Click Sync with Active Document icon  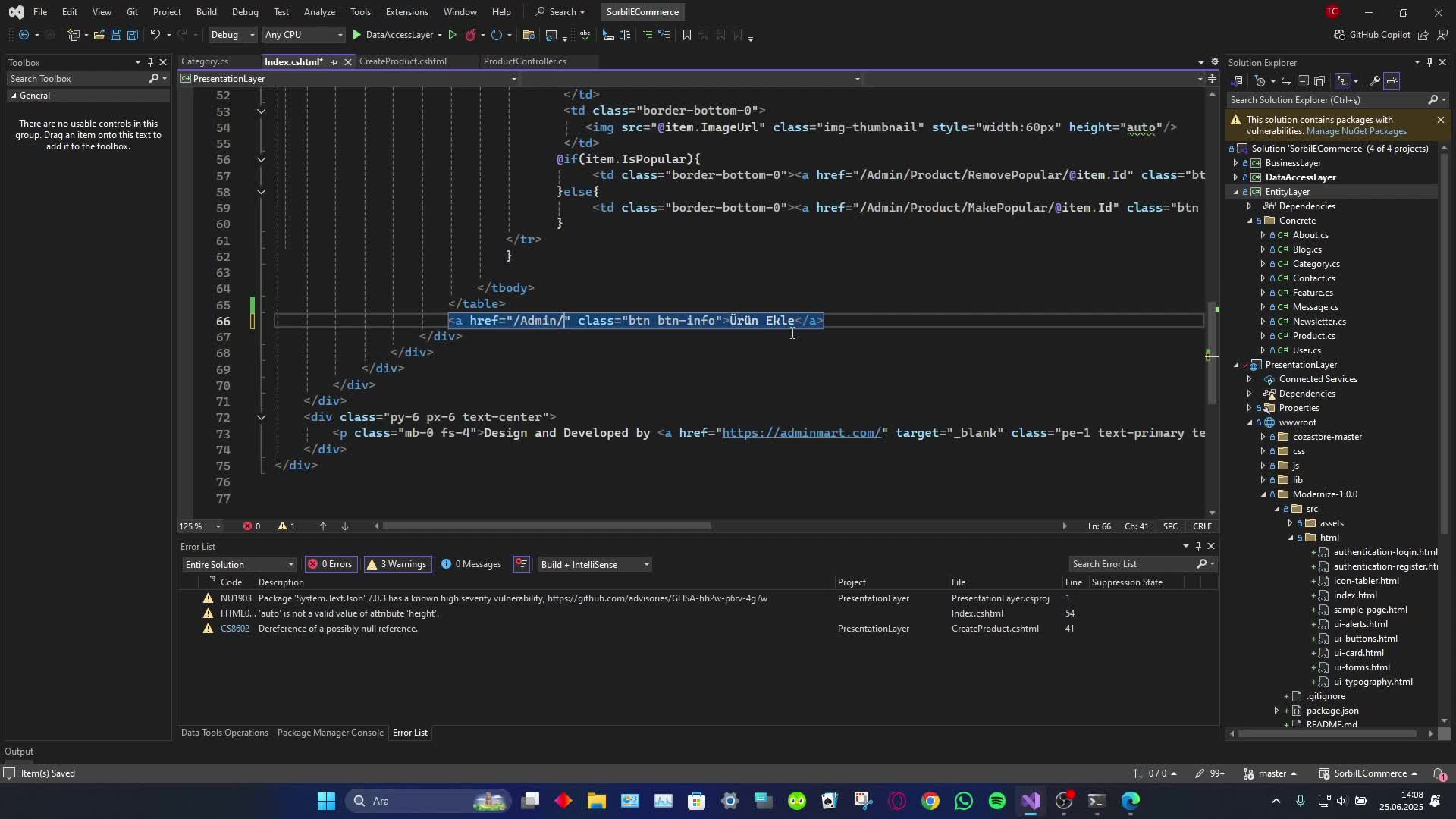click(x=1286, y=81)
